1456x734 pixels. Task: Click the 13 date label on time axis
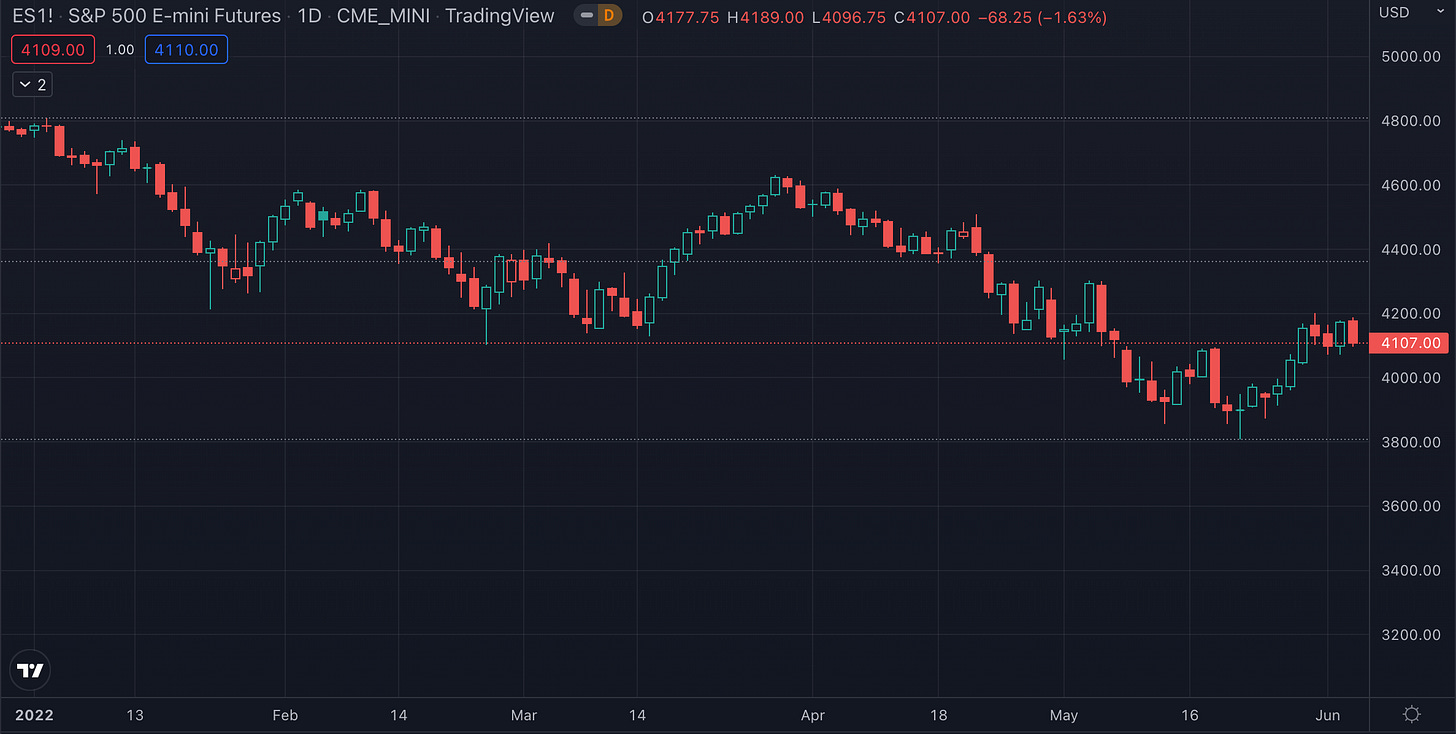135,715
